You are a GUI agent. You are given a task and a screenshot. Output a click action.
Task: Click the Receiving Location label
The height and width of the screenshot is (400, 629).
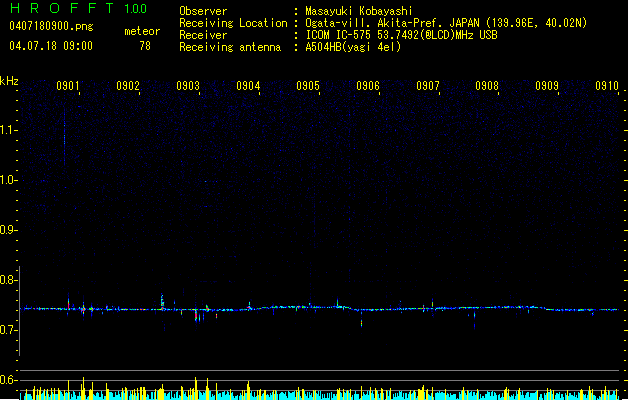[x=233, y=23]
